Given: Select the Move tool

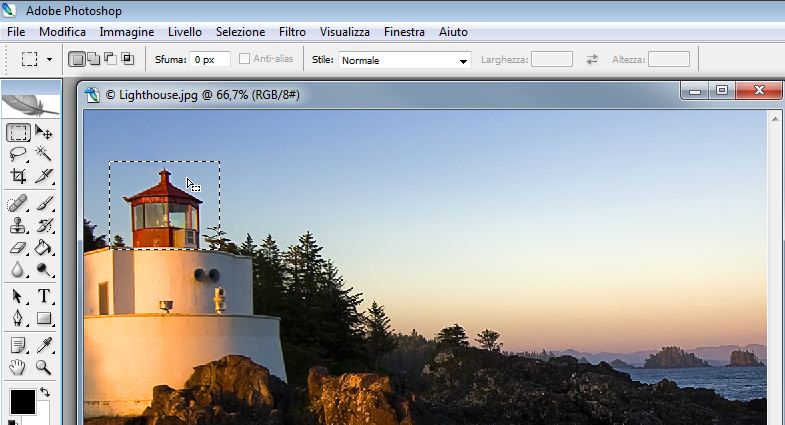Looking at the screenshot, I should (x=44, y=133).
